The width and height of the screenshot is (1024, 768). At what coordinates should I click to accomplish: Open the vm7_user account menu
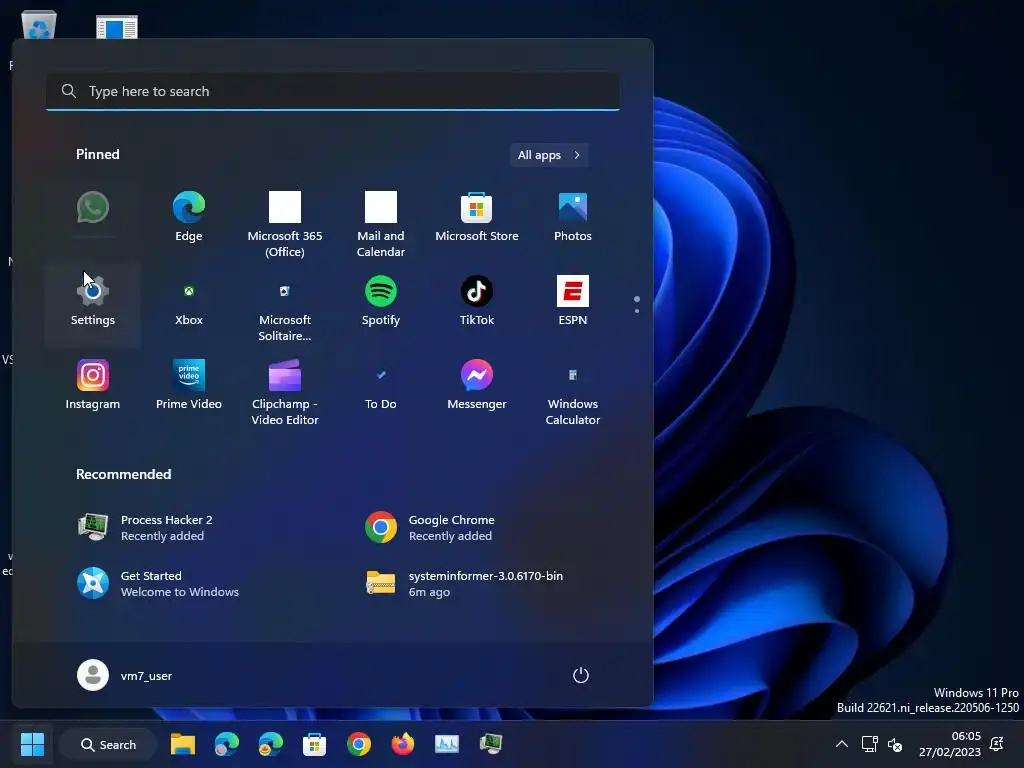125,675
